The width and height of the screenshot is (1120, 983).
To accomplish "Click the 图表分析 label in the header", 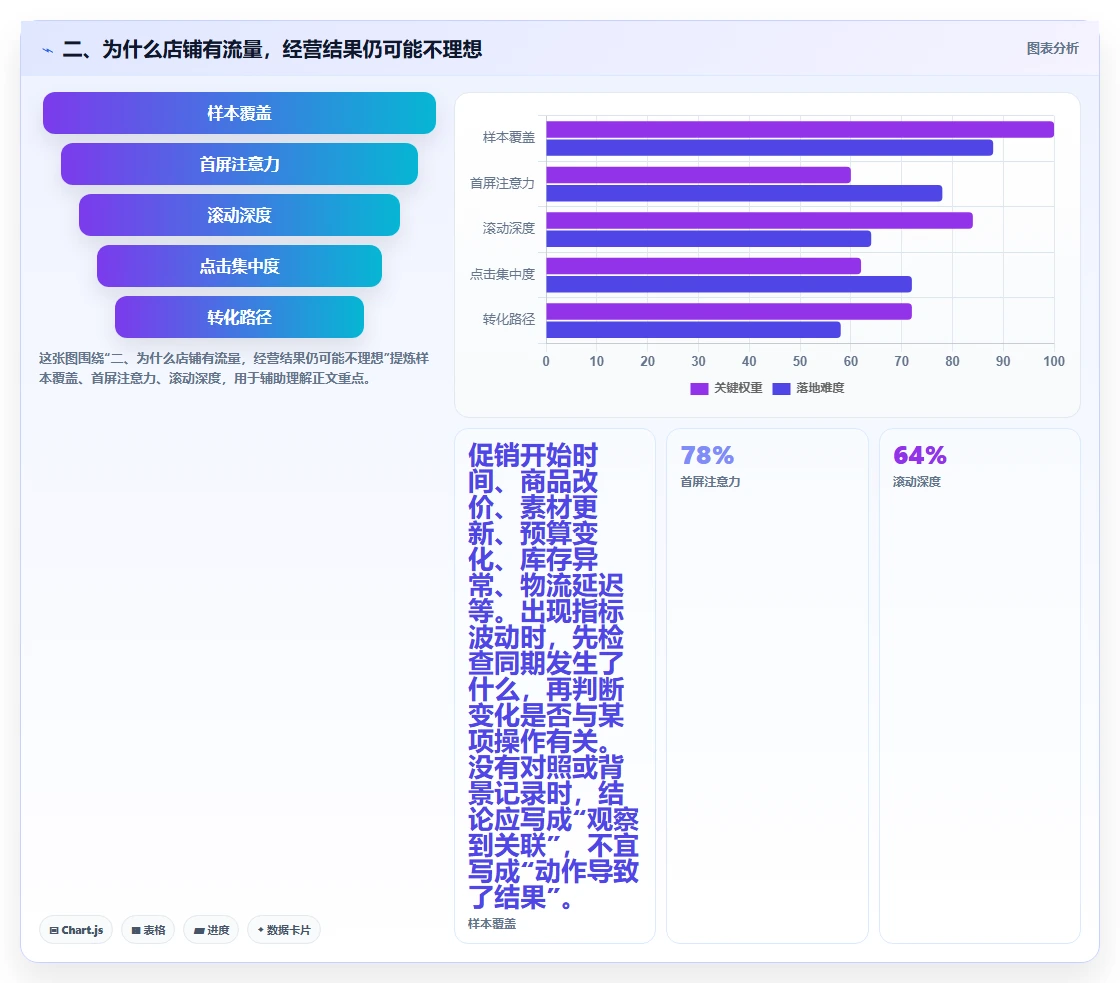I will (1052, 49).
